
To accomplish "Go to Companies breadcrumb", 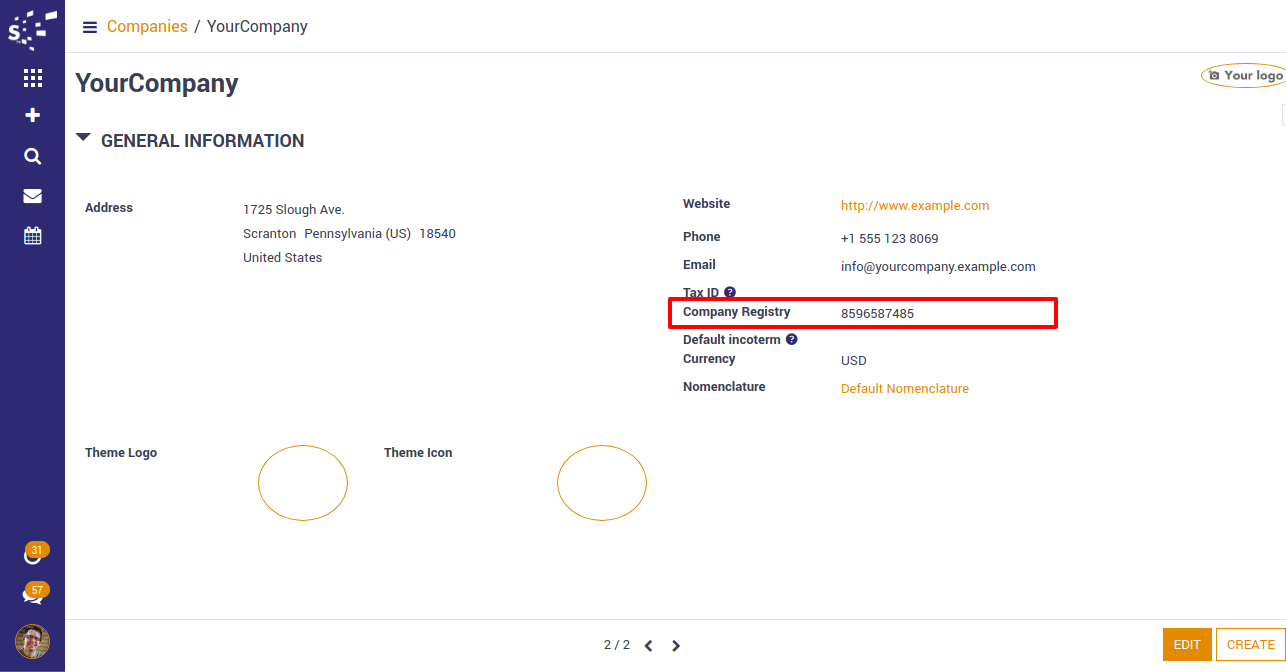I will pos(147,27).
